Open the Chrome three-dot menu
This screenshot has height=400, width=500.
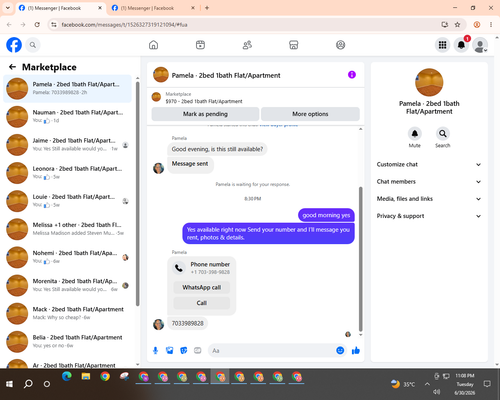491,25
